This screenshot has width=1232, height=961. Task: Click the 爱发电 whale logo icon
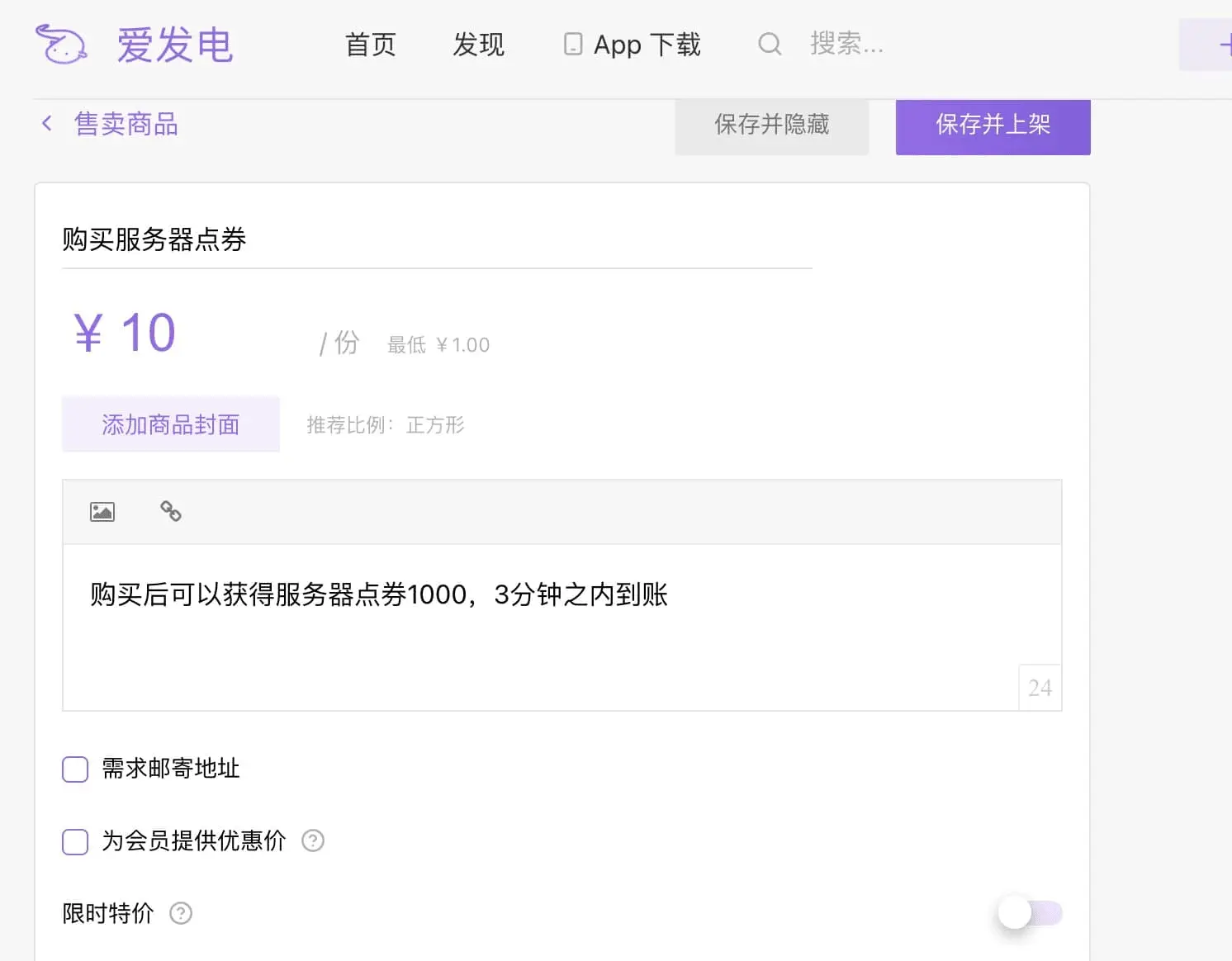[x=61, y=44]
